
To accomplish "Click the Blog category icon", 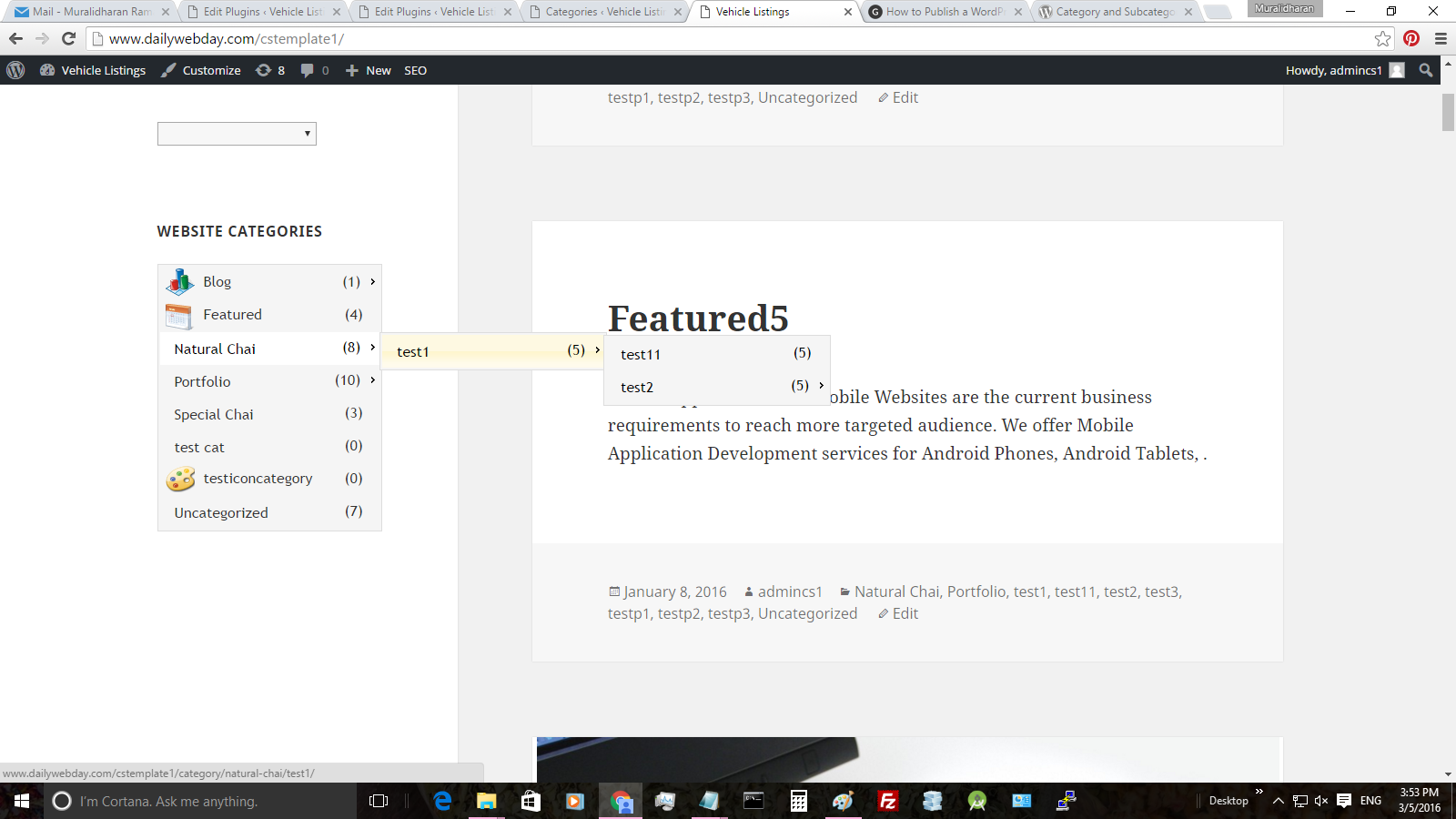I will tap(180, 282).
